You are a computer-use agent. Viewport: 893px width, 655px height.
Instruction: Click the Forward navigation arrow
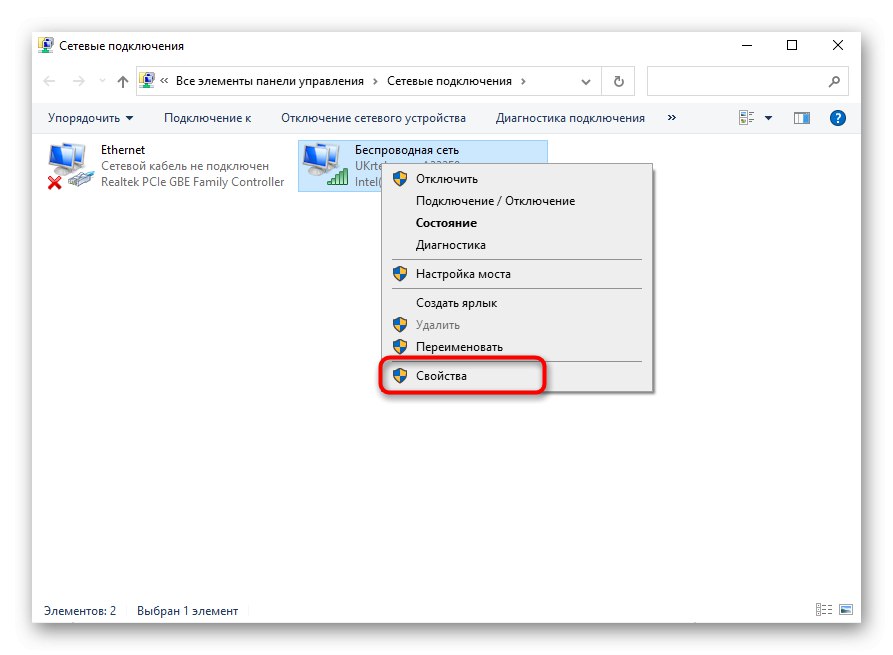tap(79, 81)
